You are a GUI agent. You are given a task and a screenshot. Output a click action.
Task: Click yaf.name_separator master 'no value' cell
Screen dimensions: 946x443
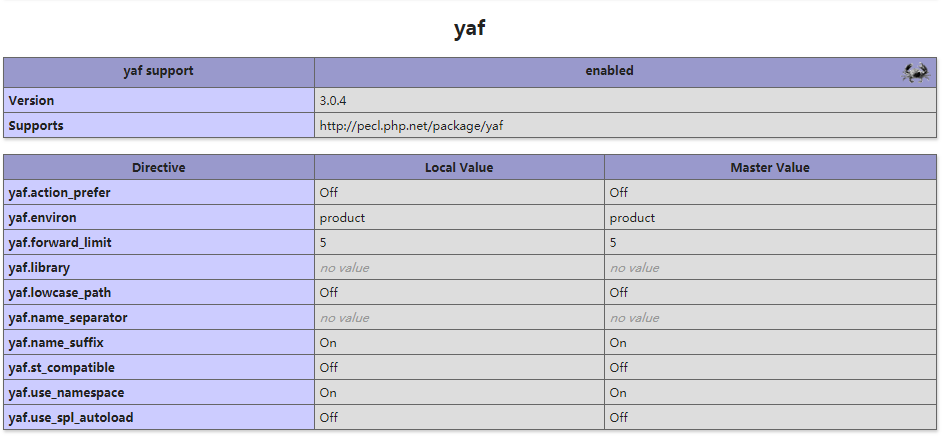[634, 318]
